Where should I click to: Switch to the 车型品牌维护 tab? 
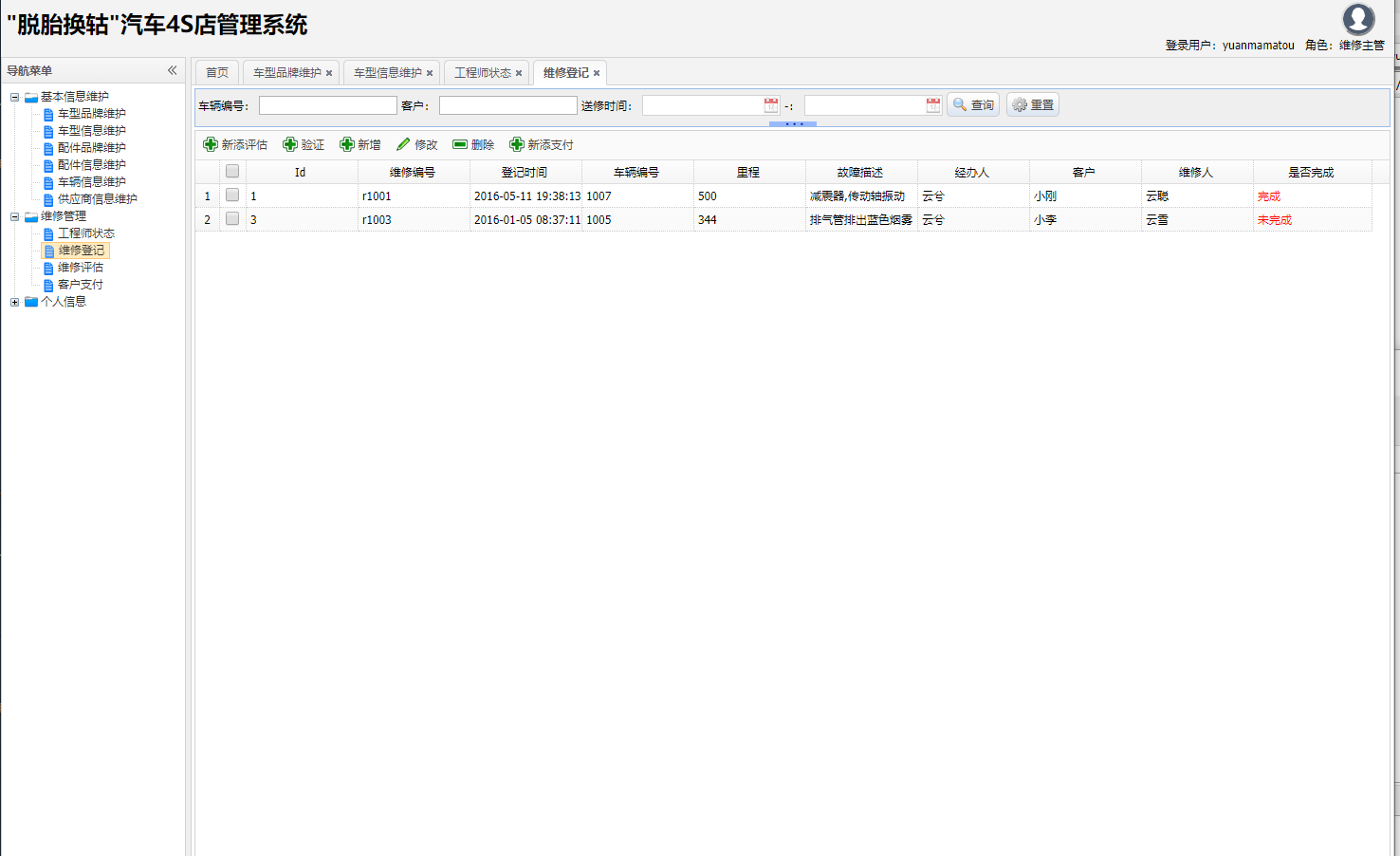pos(287,73)
